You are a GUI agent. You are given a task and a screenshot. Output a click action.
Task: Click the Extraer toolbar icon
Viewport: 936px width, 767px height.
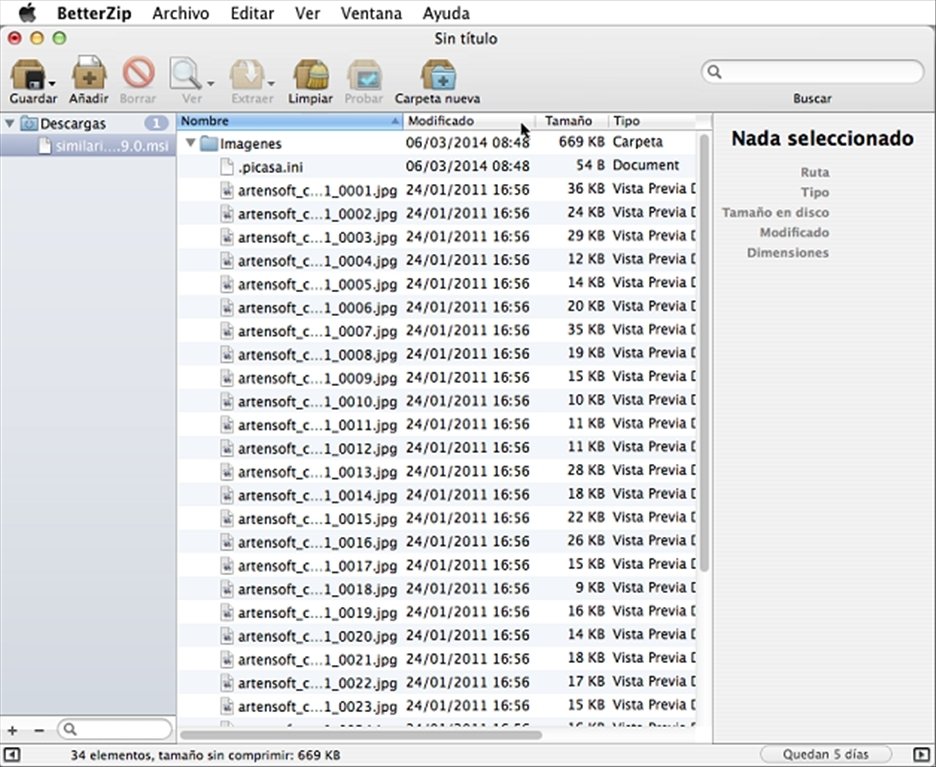coord(247,74)
